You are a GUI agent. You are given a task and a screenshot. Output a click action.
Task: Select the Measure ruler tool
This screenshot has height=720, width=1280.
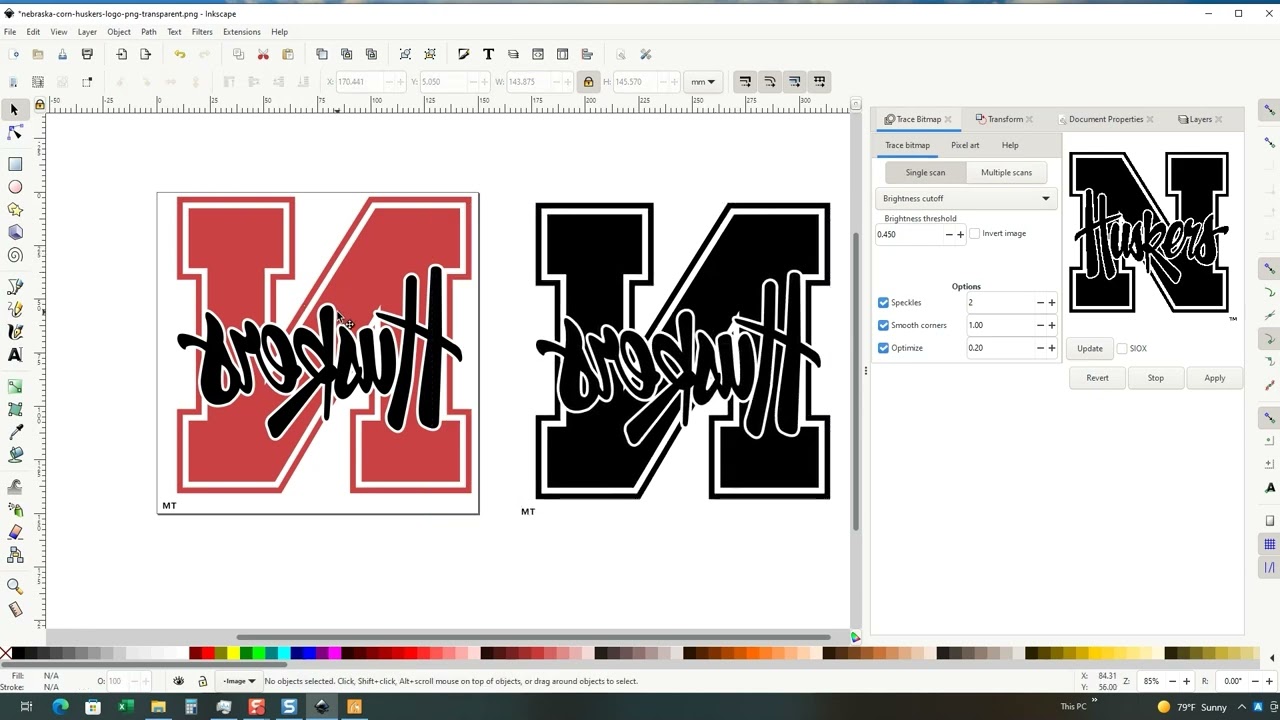[15, 609]
